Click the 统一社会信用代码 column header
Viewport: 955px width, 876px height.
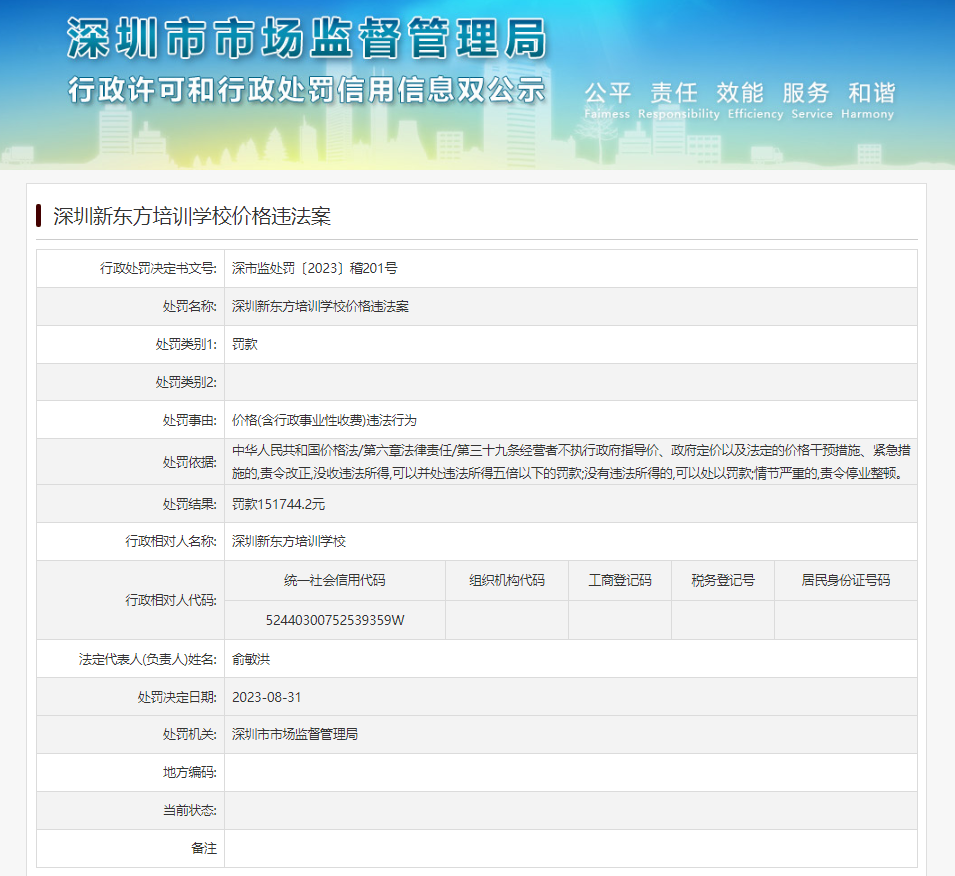tap(335, 581)
